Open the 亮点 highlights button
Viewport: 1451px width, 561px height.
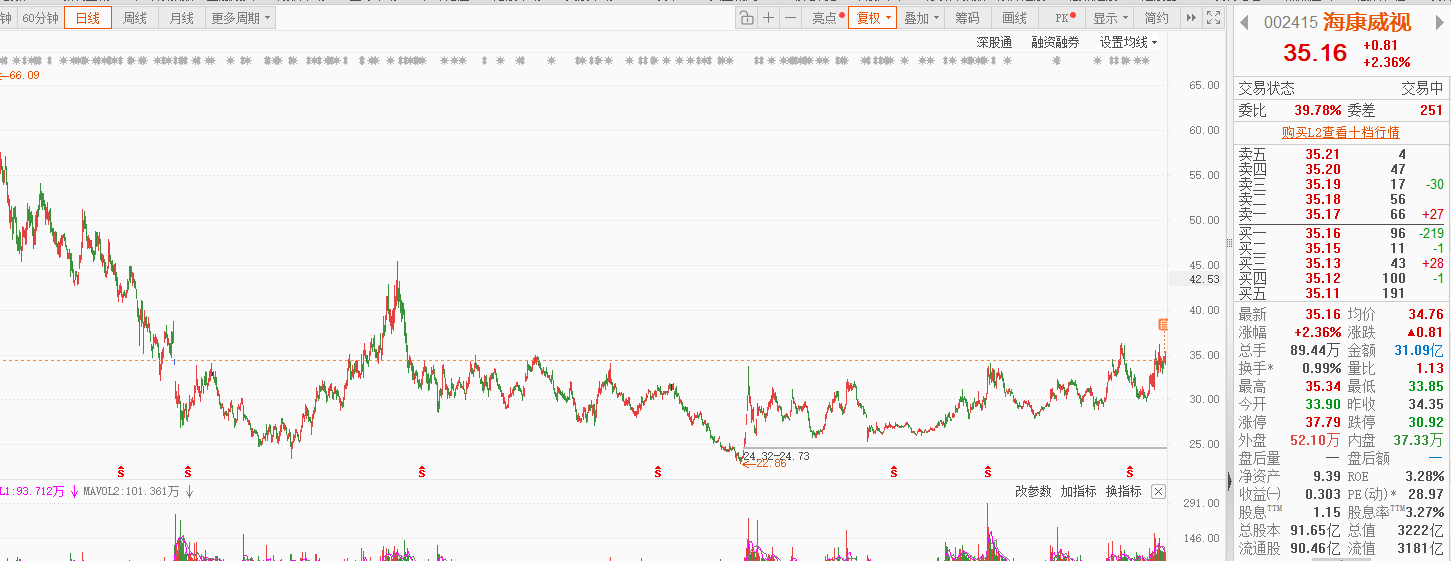(x=827, y=18)
